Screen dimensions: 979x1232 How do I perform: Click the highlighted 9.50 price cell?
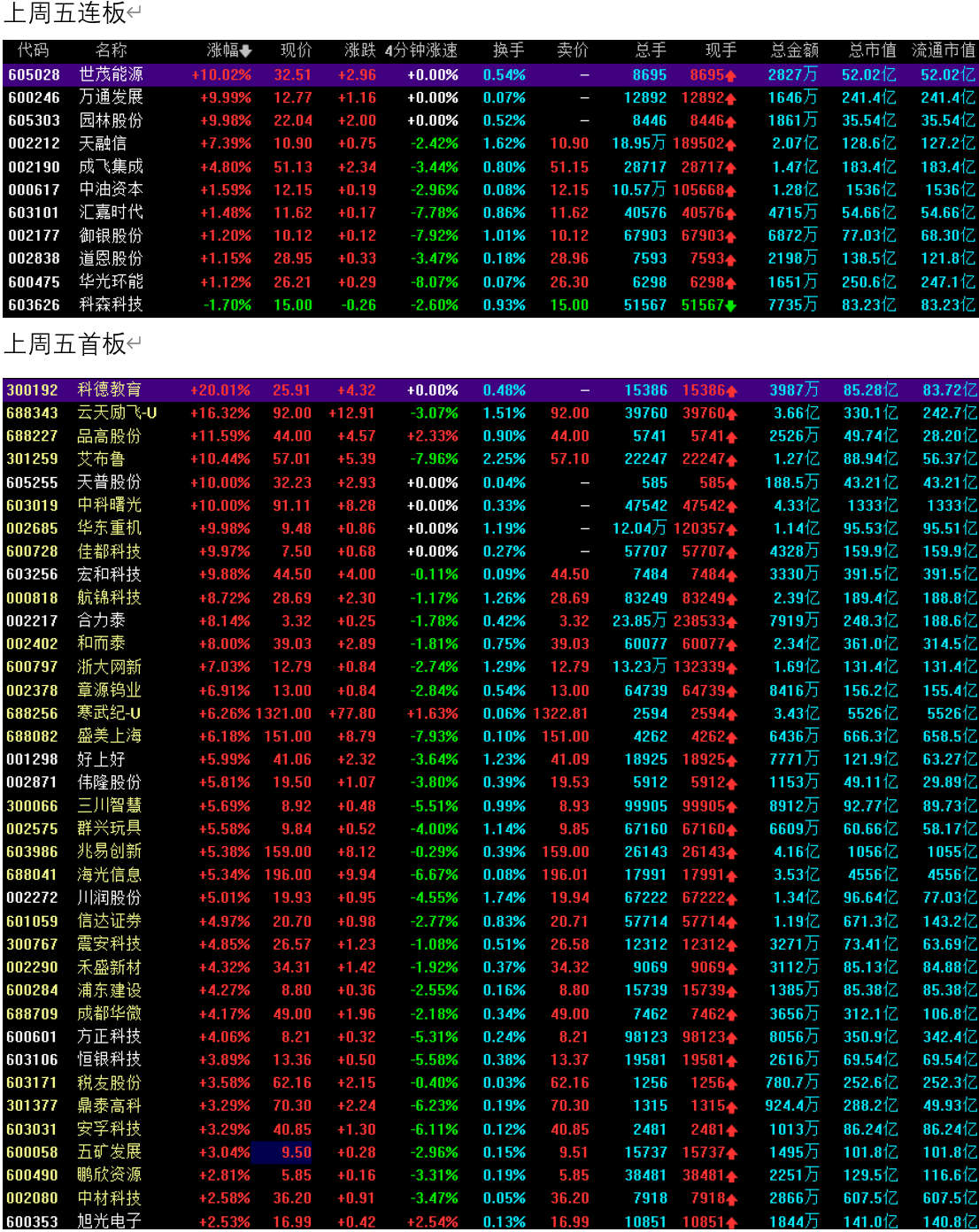coord(282,1152)
